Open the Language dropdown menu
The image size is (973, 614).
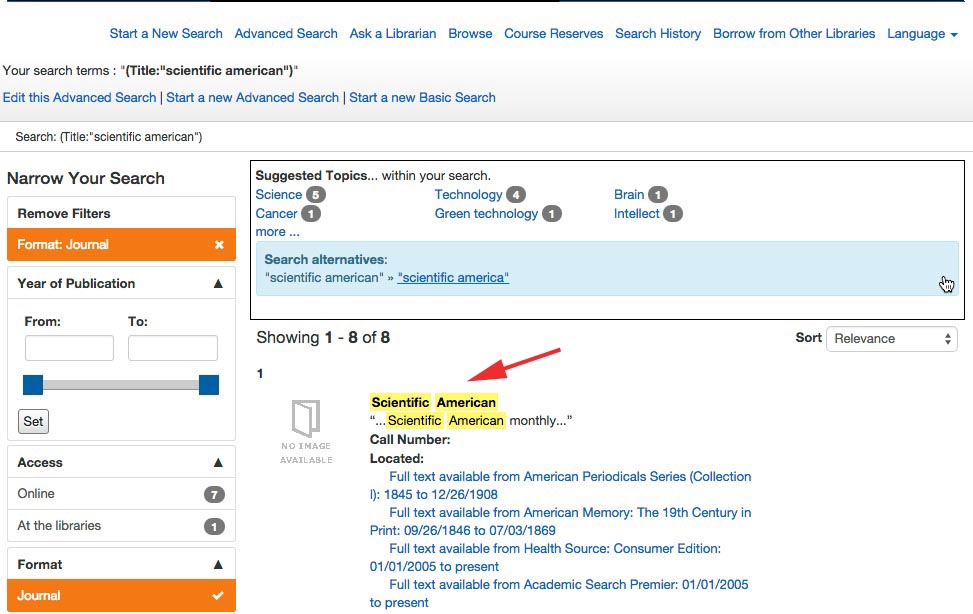tap(922, 34)
